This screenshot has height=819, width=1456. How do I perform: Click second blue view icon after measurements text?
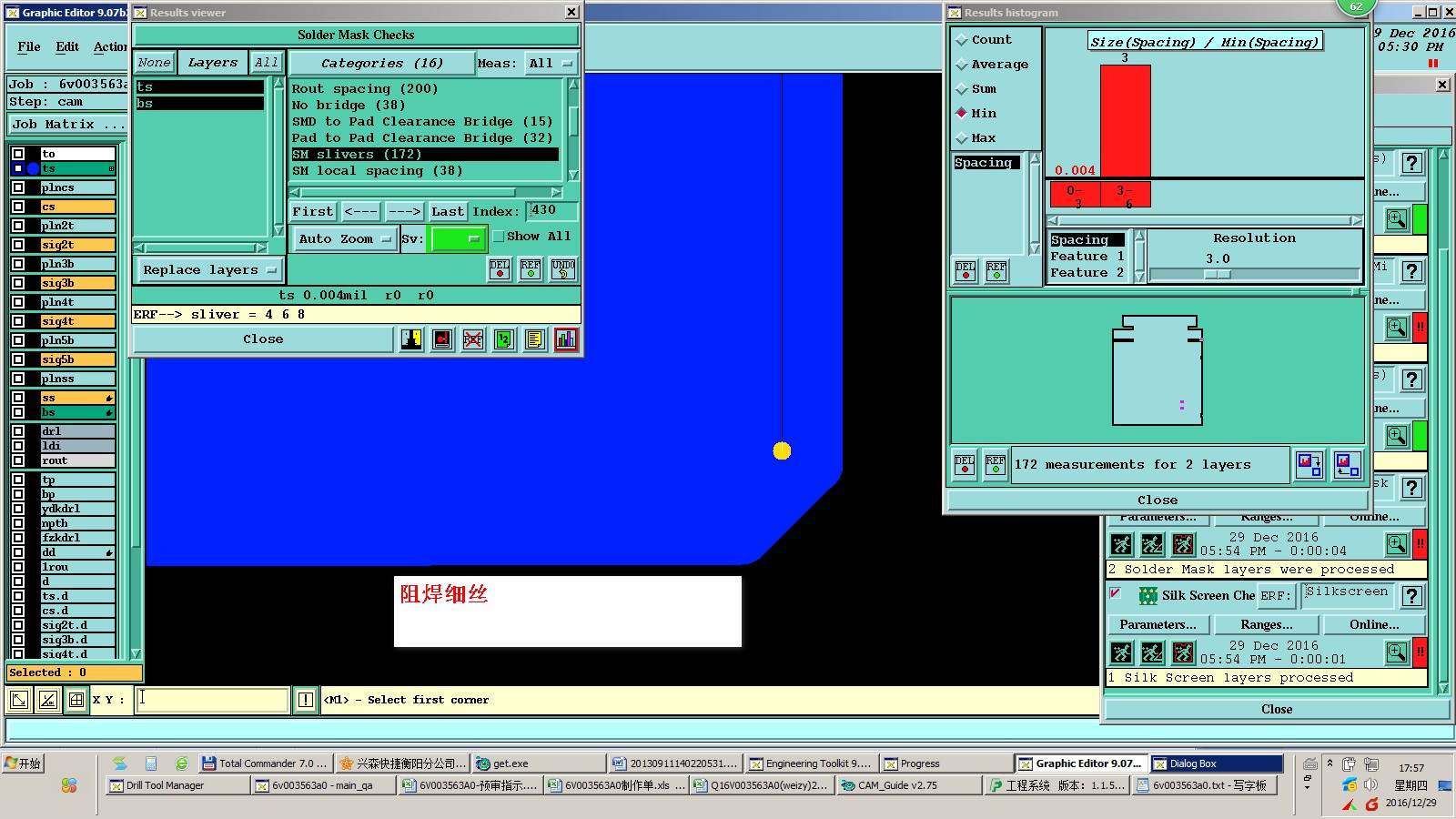pyautogui.click(x=1348, y=465)
